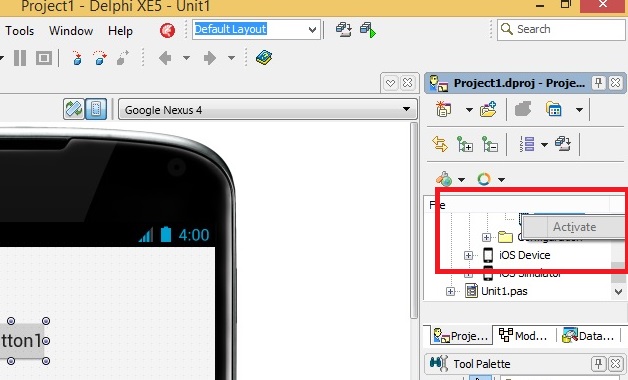Expand the Unit1.pas node

[x=451, y=291]
